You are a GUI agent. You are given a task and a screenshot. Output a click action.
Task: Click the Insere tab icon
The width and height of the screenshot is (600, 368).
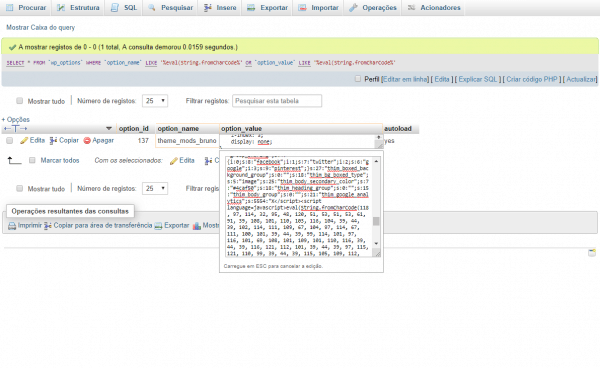(x=208, y=8)
